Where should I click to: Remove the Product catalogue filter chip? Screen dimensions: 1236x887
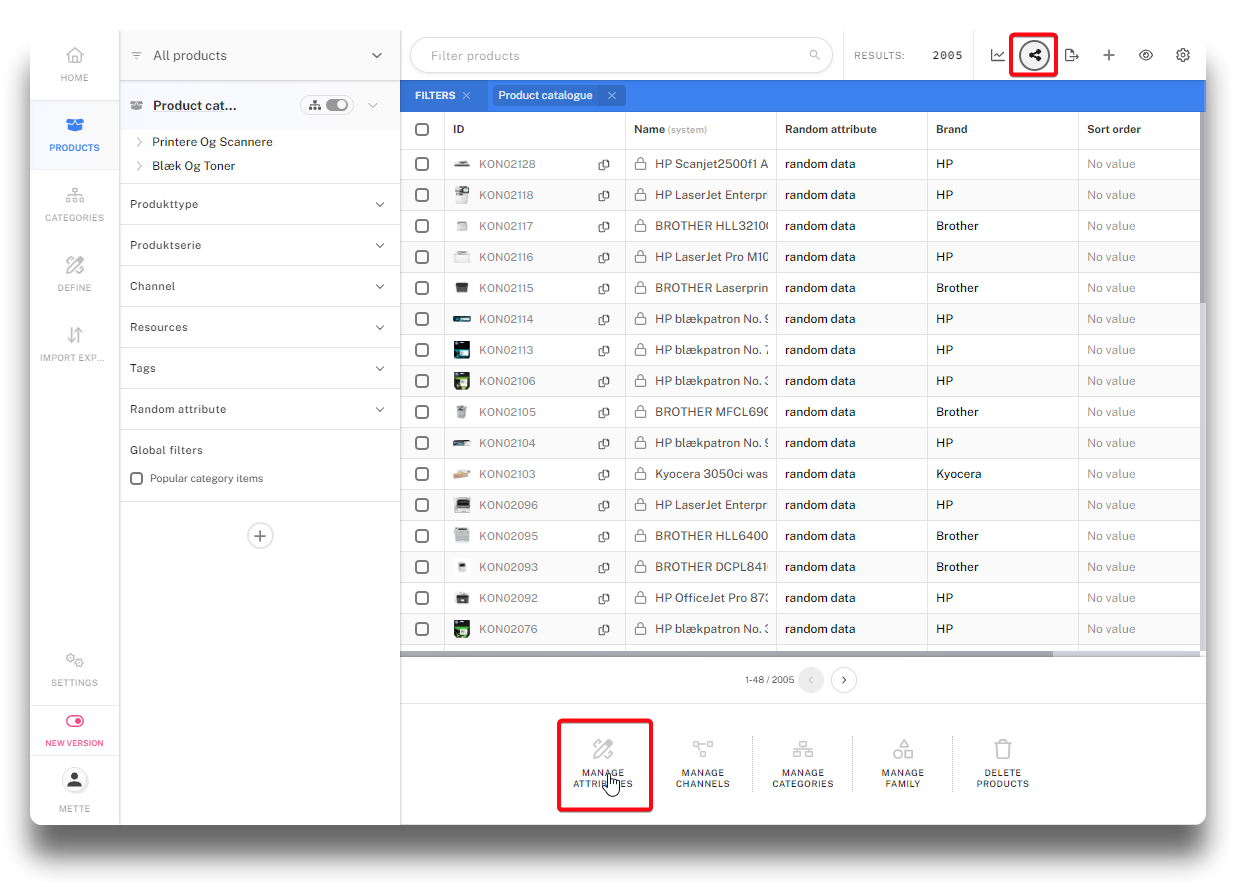[611, 96]
